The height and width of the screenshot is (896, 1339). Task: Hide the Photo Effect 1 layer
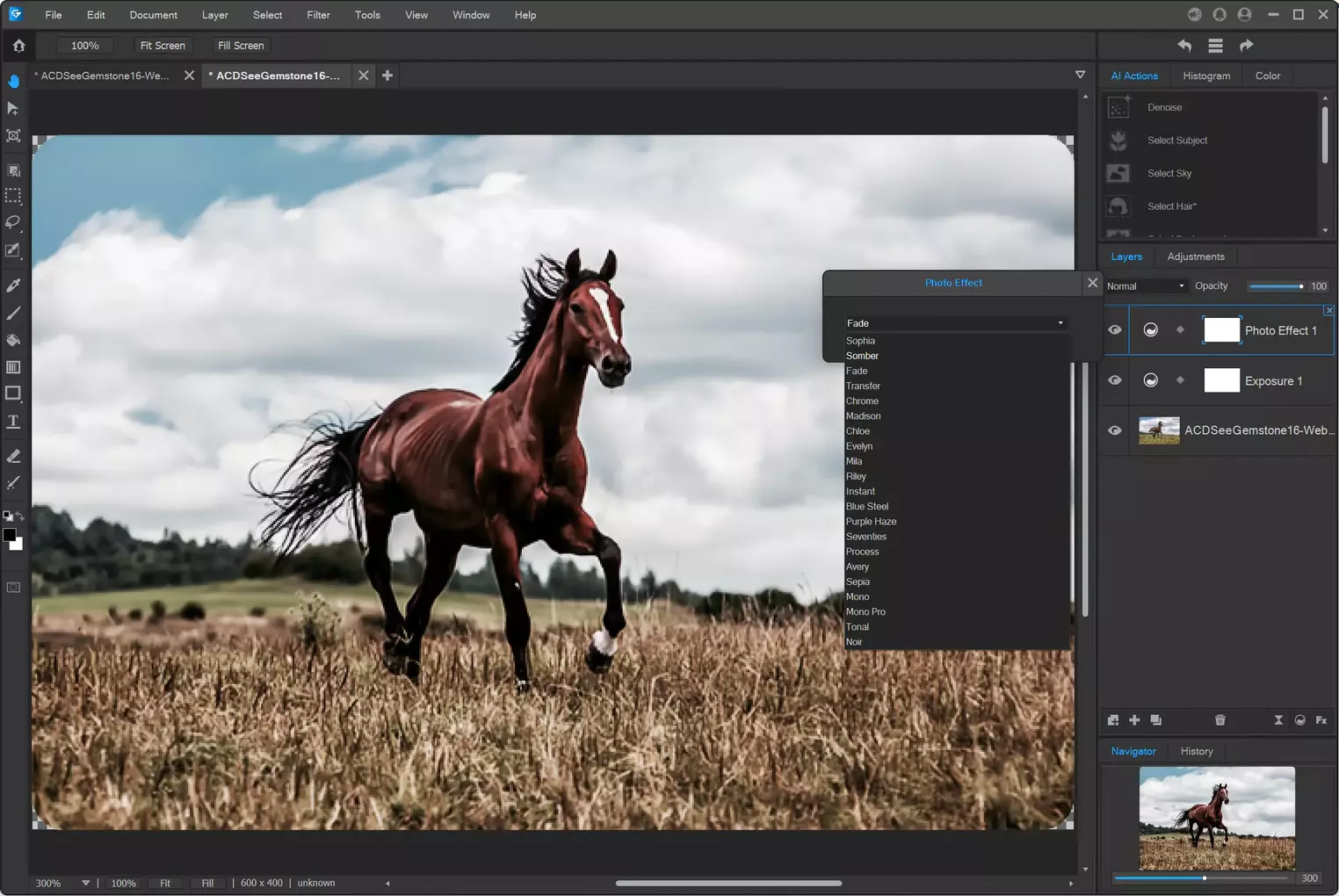1114,330
